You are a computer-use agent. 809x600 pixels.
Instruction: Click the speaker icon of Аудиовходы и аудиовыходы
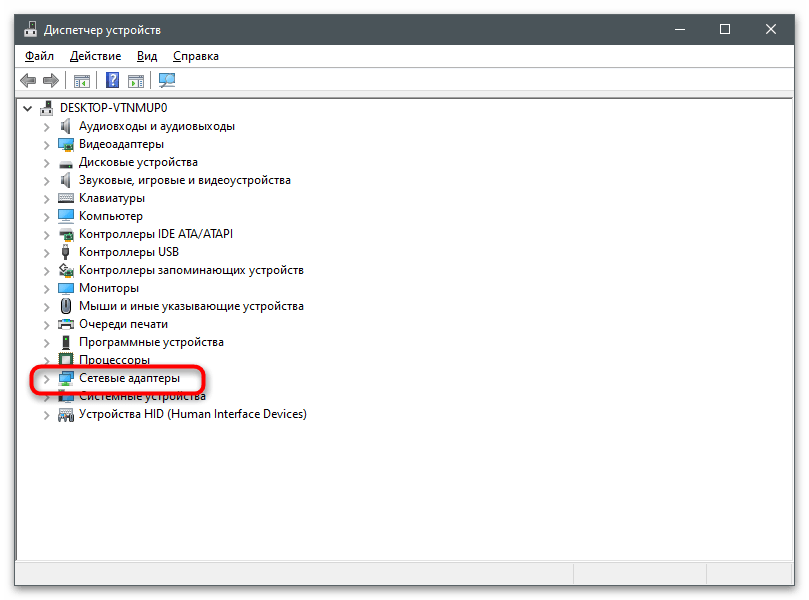tap(66, 126)
